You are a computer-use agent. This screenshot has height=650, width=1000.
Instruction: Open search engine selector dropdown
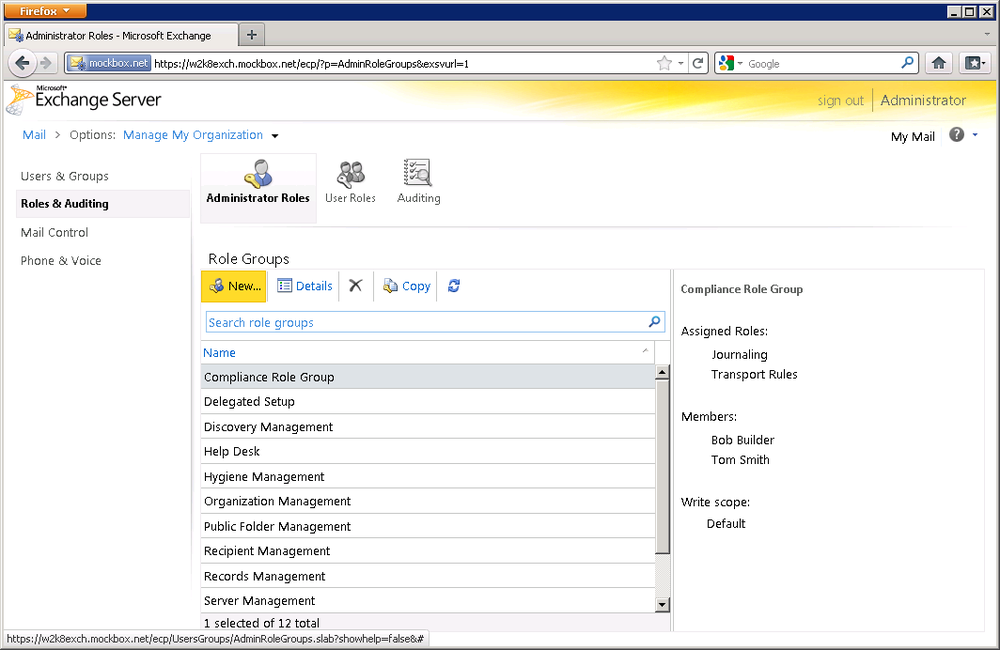pos(730,63)
